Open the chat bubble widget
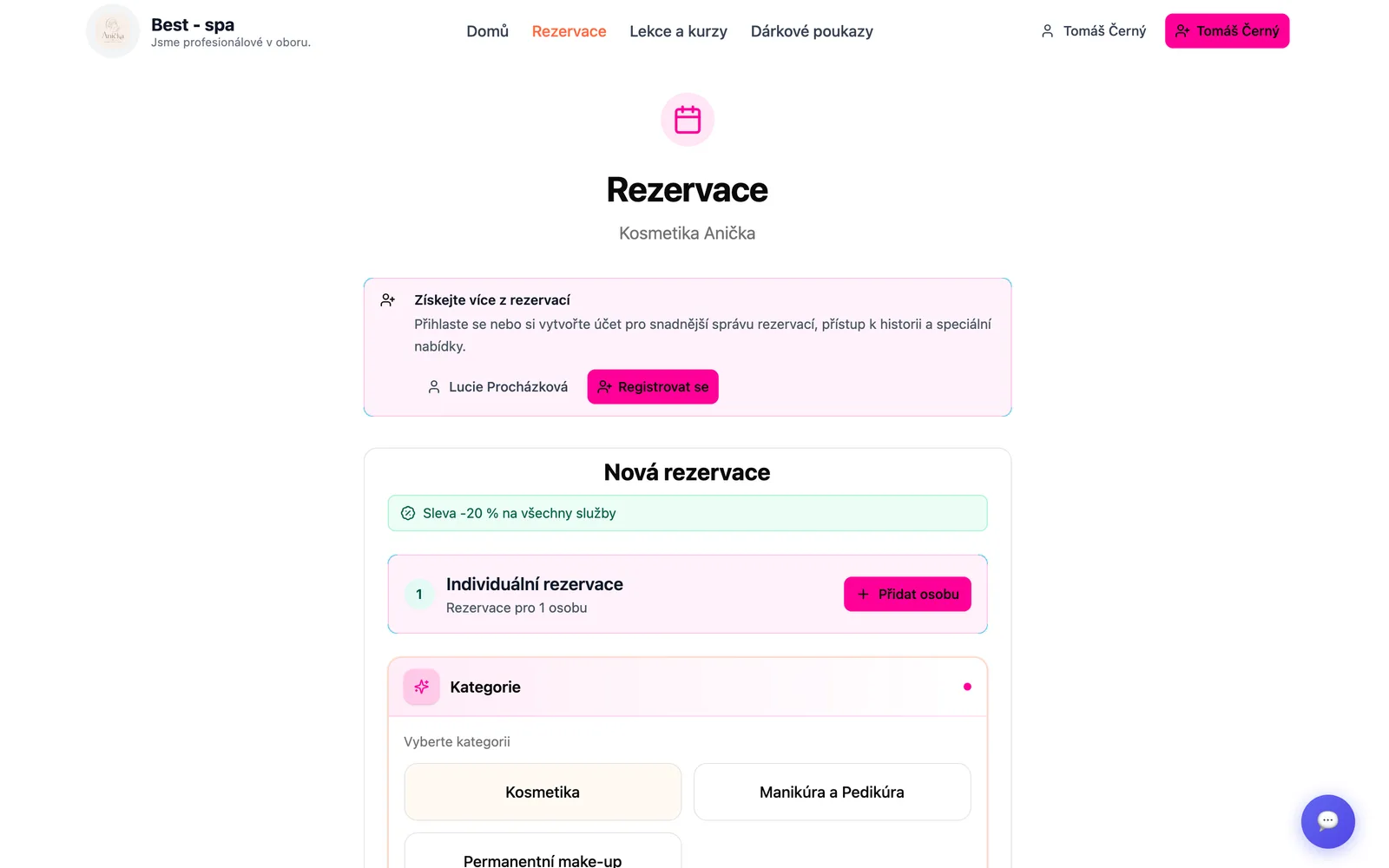The height and width of the screenshot is (868, 1389). point(1327,821)
